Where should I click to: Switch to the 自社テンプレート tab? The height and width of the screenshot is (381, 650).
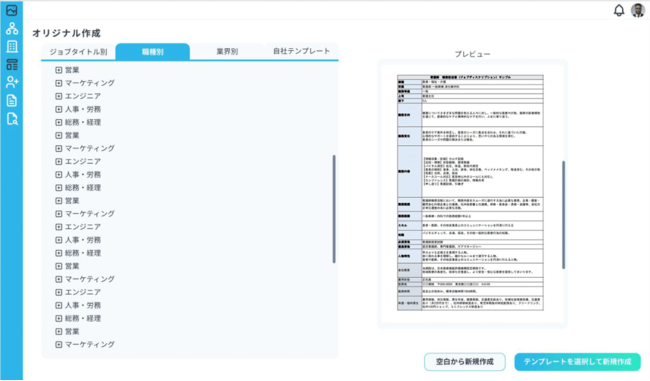tap(301, 51)
